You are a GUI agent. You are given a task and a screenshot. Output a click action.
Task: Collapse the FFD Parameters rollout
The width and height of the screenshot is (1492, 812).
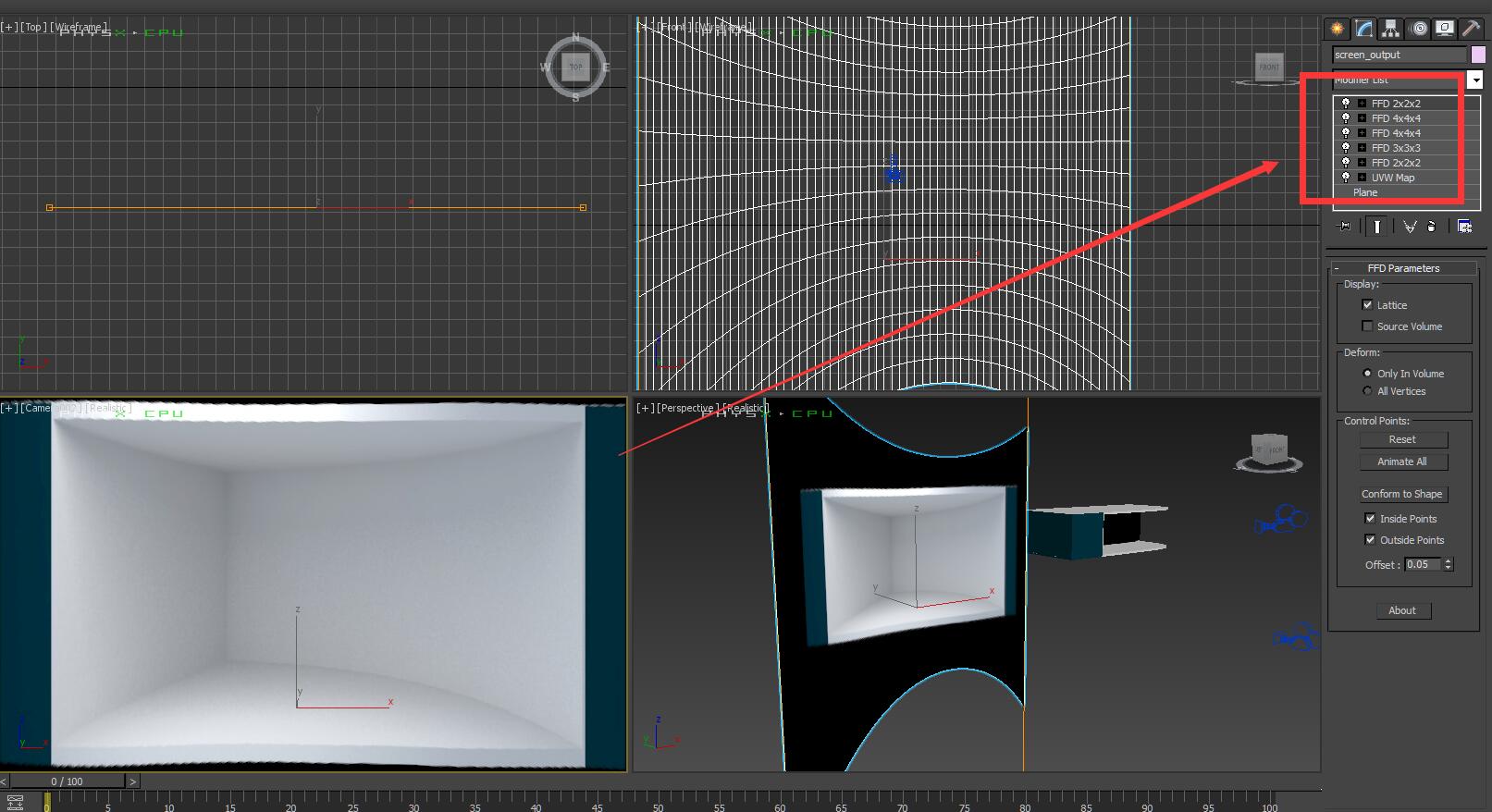tap(1403, 268)
